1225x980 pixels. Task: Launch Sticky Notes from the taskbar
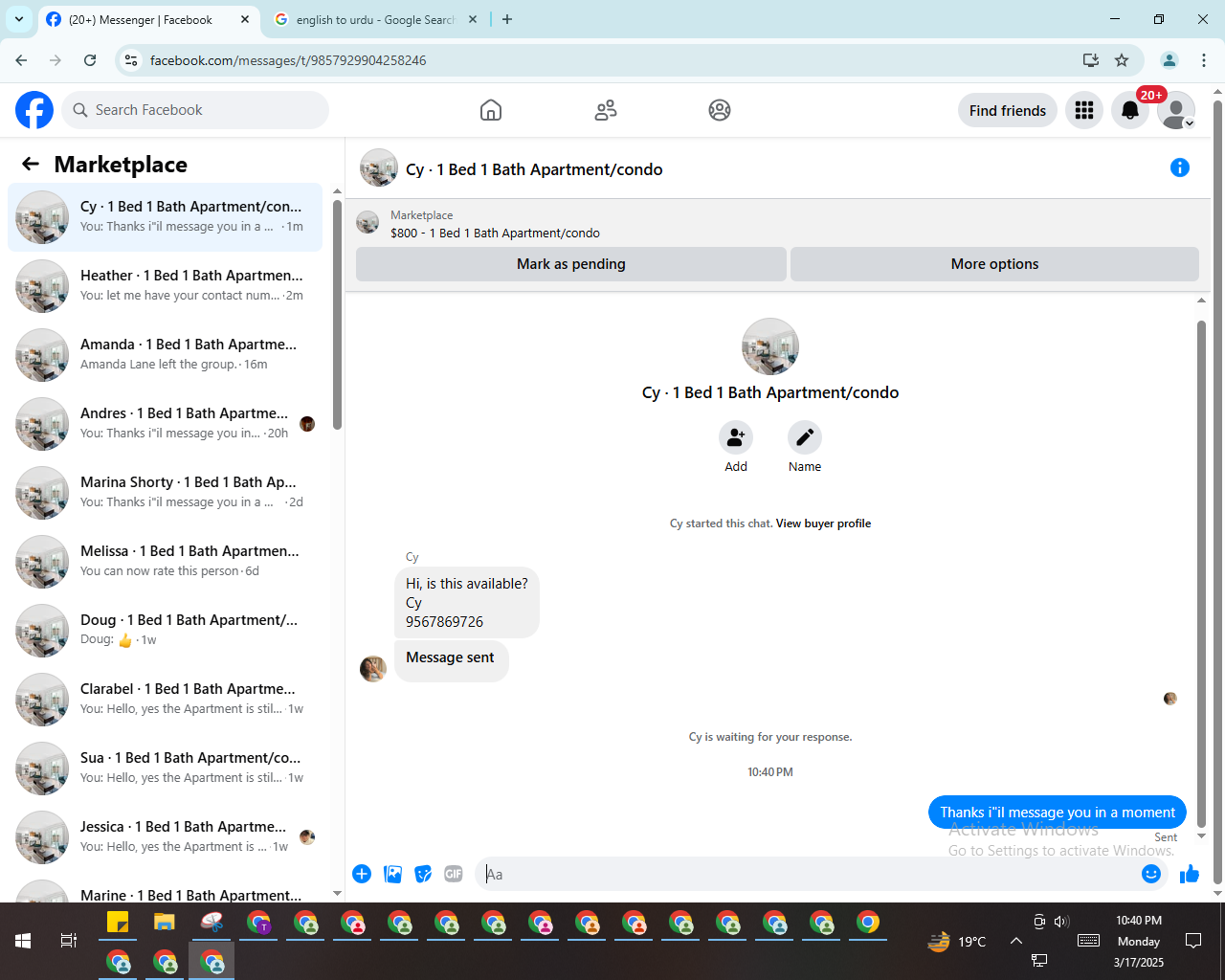[x=118, y=923]
